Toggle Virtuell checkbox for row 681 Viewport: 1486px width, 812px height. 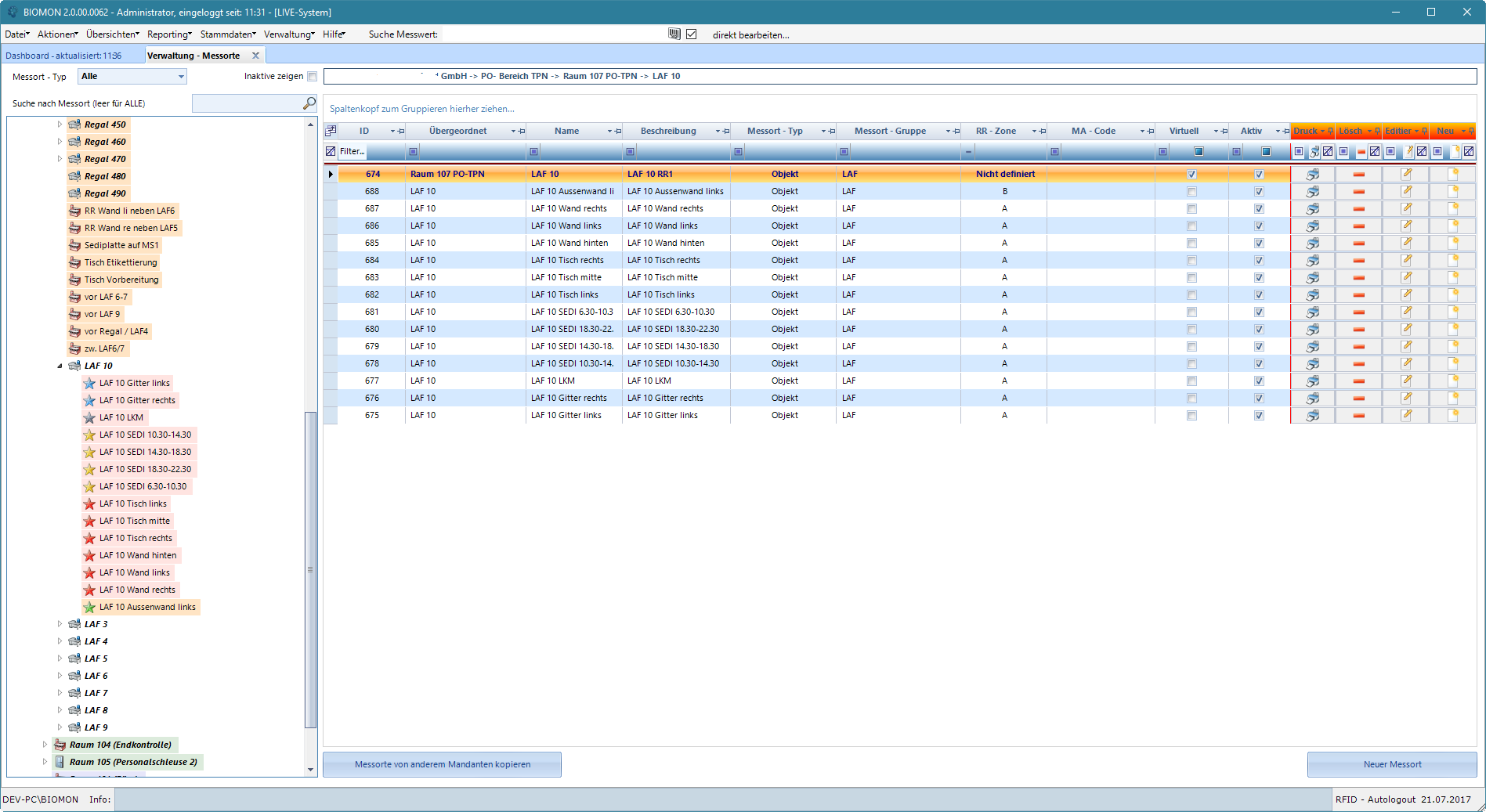tap(1191, 312)
